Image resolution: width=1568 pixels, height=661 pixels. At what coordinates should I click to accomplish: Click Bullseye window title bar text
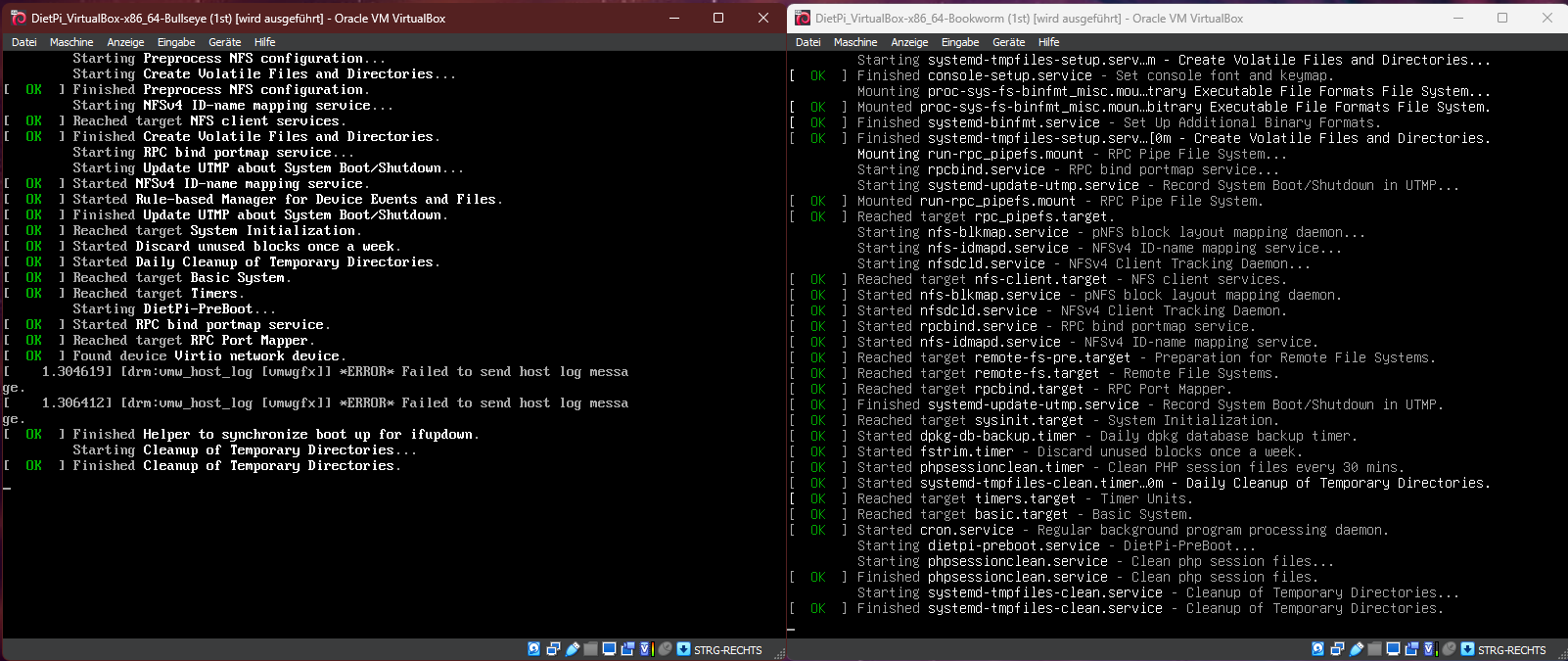[x=238, y=18]
